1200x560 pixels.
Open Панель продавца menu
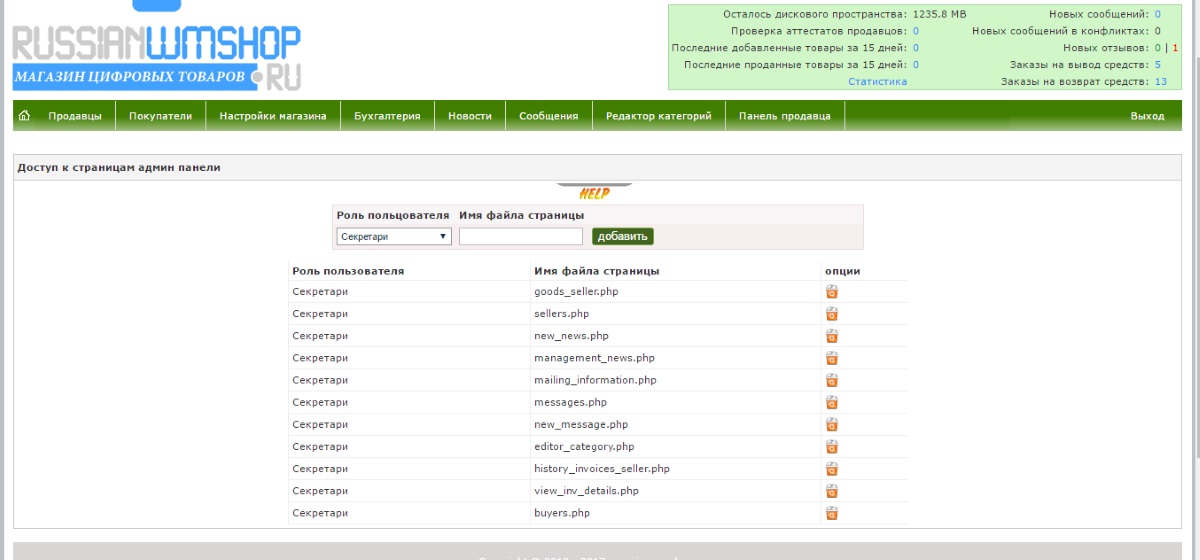tap(785, 116)
